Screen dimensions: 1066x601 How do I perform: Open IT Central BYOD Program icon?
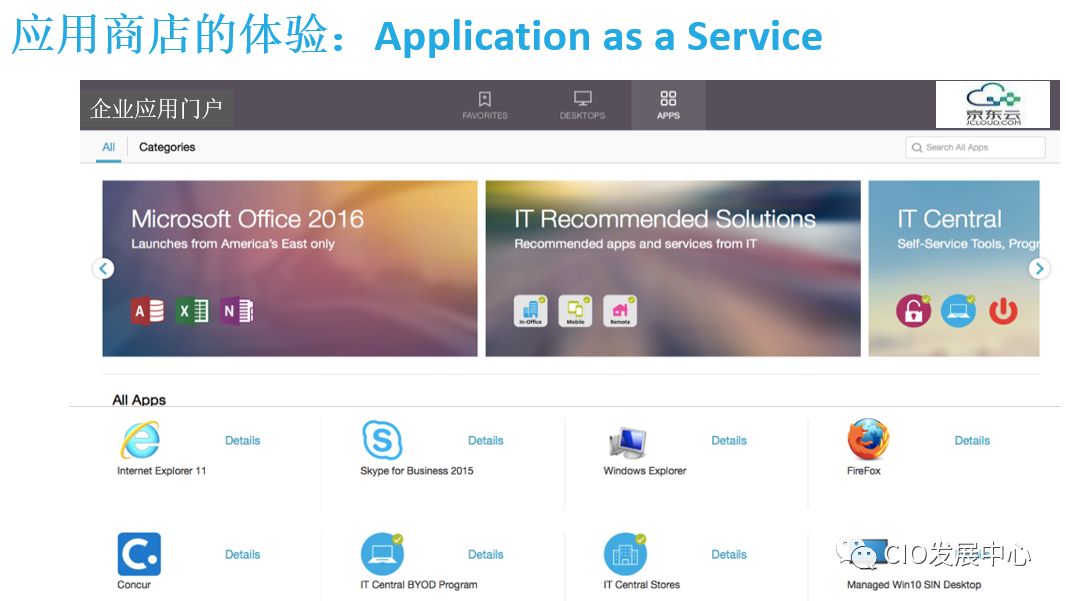(382, 554)
